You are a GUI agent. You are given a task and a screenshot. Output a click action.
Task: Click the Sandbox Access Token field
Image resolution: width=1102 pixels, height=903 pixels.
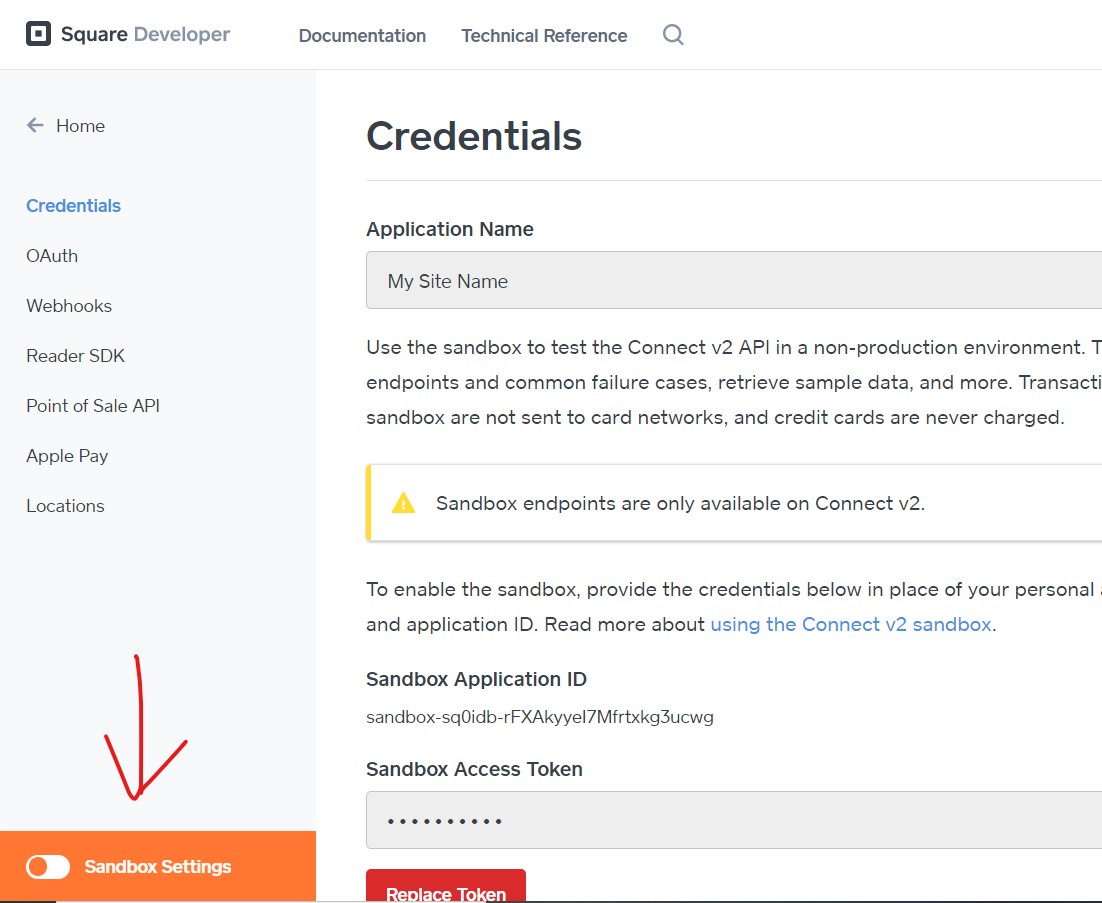pyautogui.click(x=734, y=820)
